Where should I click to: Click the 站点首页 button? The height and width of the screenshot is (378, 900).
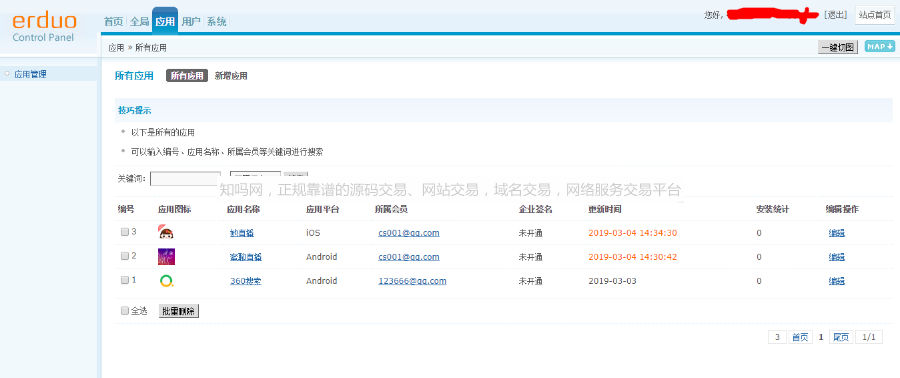coord(875,15)
